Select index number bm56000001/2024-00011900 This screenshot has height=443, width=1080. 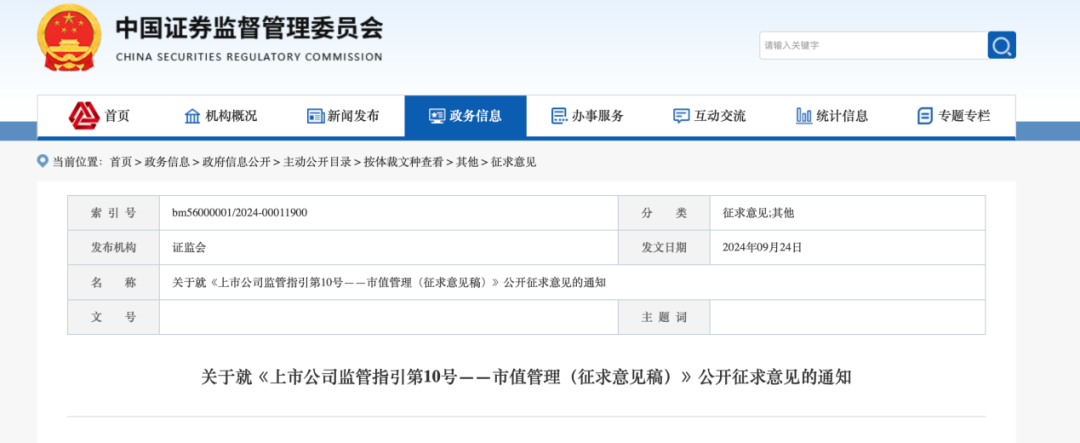pyautogui.click(x=240, y=213)
